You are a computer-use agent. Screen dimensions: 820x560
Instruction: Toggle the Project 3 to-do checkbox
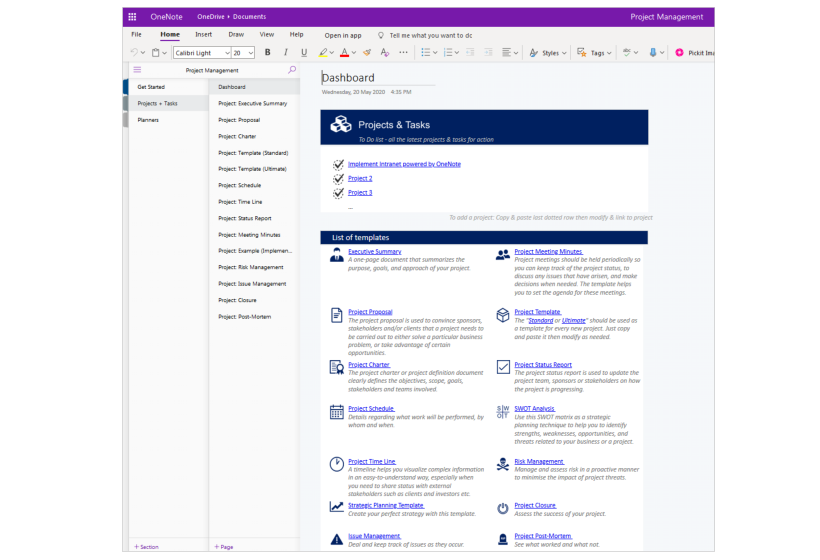(x=338, y=193)
